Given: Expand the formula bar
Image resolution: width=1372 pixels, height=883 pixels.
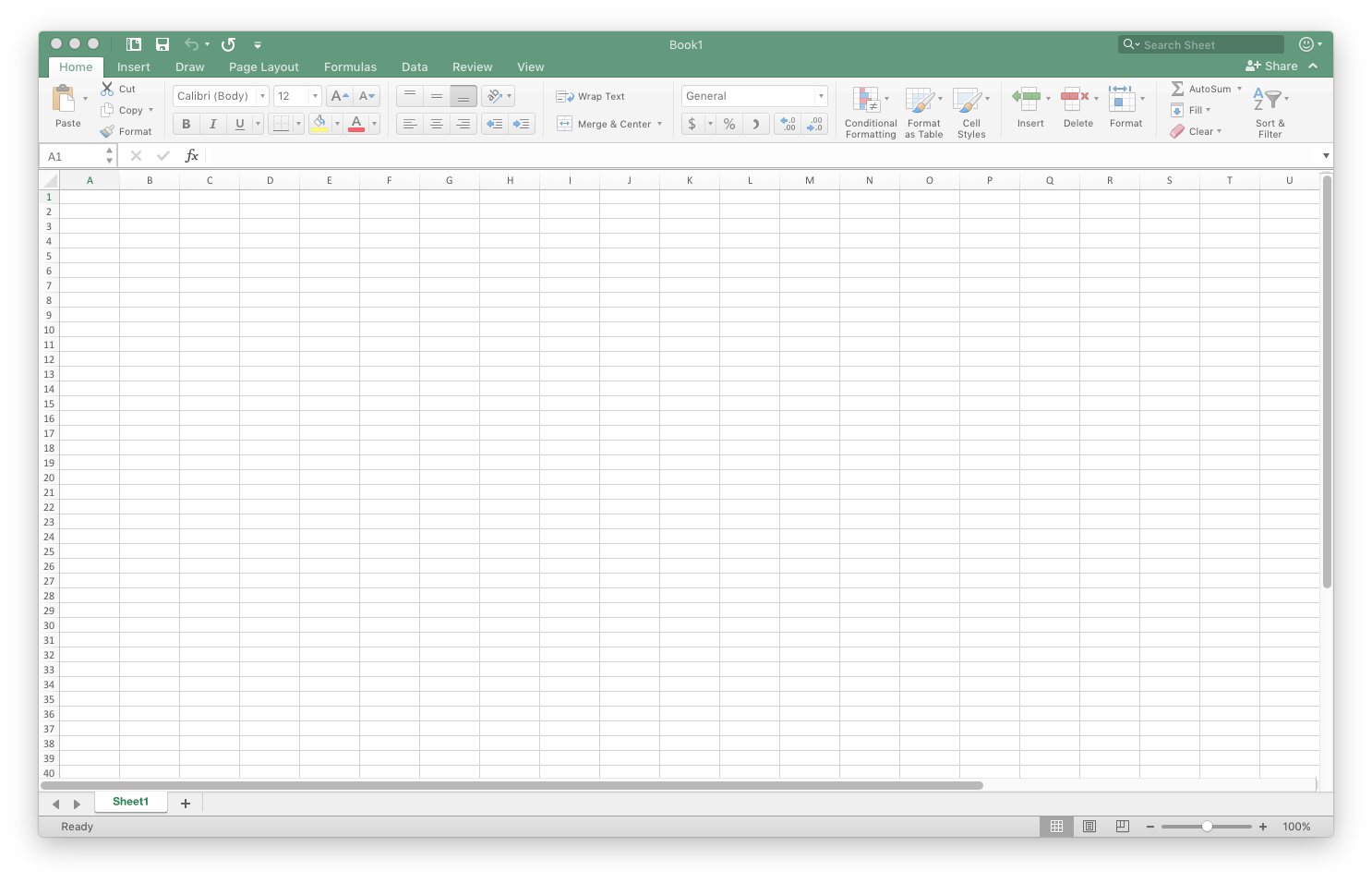Looking at the screenshot, I should (1326, 156).
